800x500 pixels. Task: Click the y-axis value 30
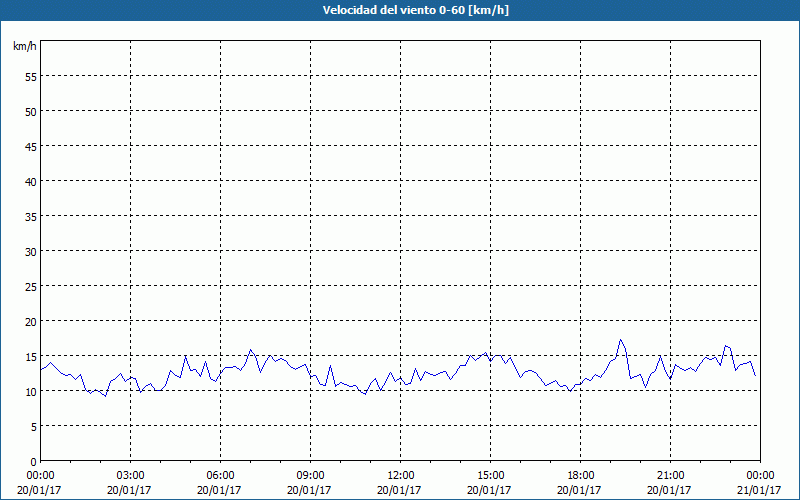pos(31,252)
